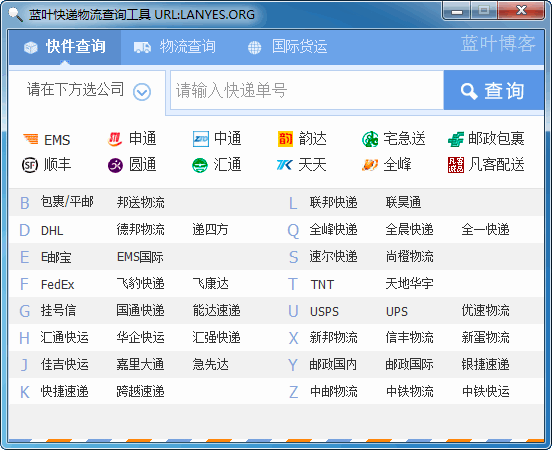Select TNT in row T
Screen dimensions: 552x450
coord(322,284)
